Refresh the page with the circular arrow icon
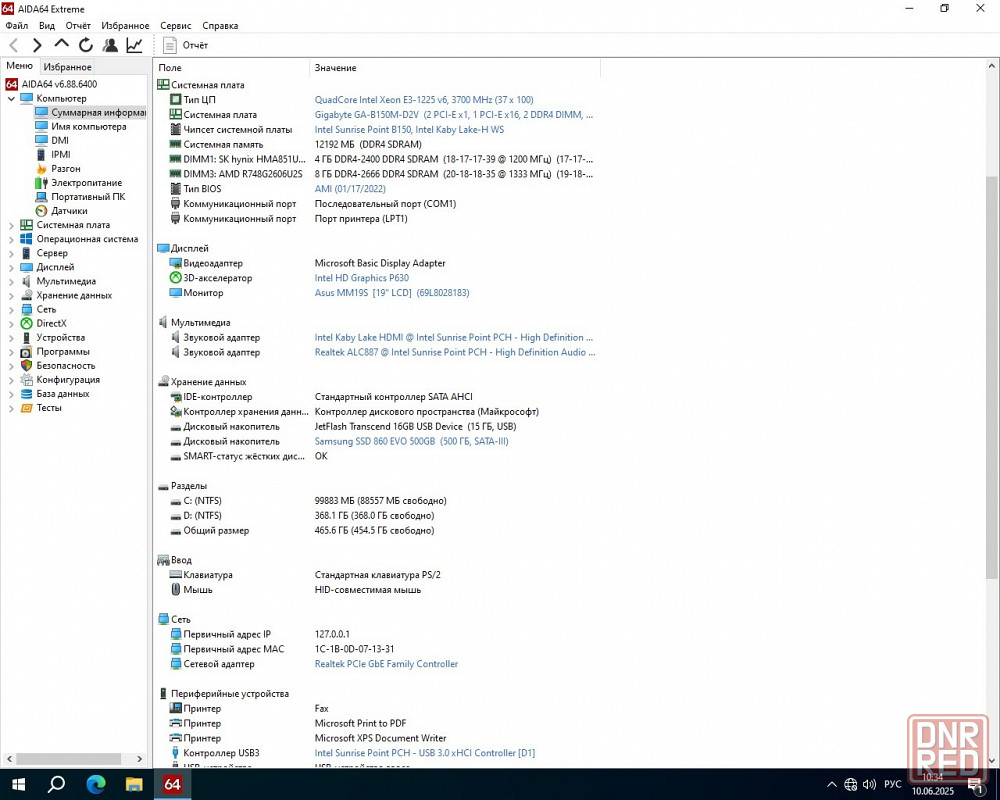This screenshot has height=800, width=1000. click(x=85, y=45)
